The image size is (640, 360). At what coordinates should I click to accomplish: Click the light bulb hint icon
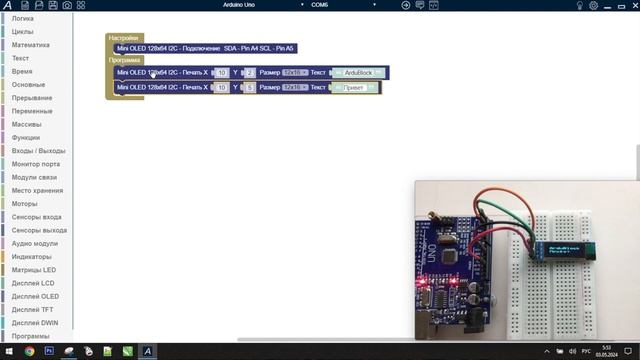click(x=579, y=5)
